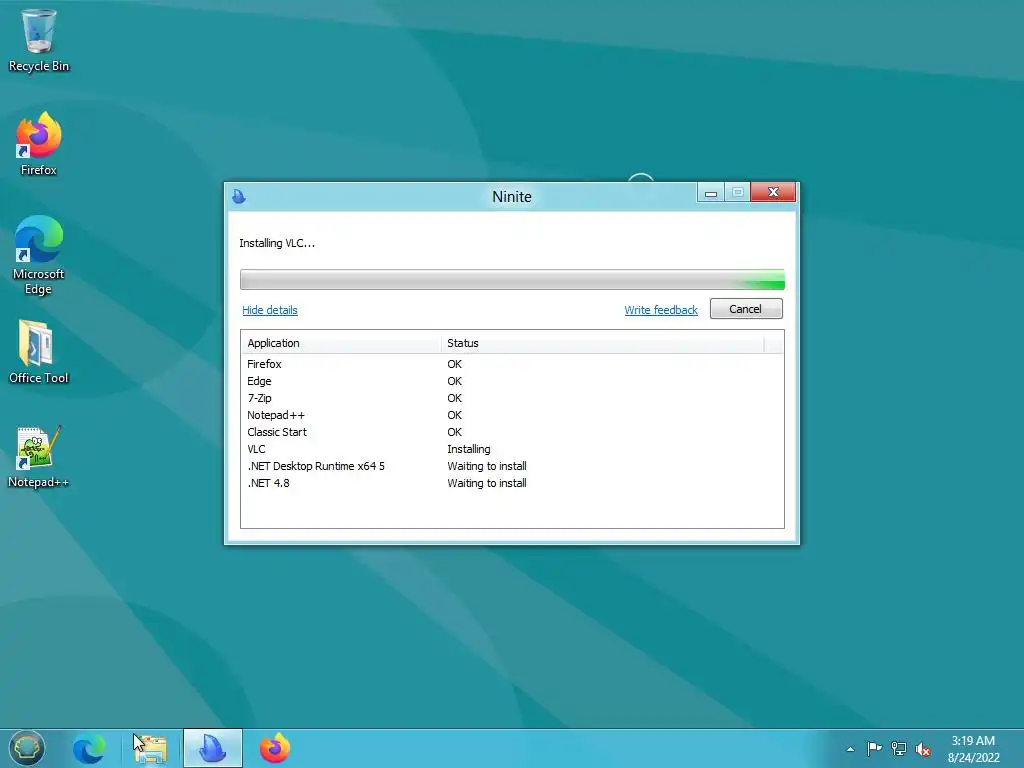
Task: Launch Edge from the taskbar
Action: point(89,748)
